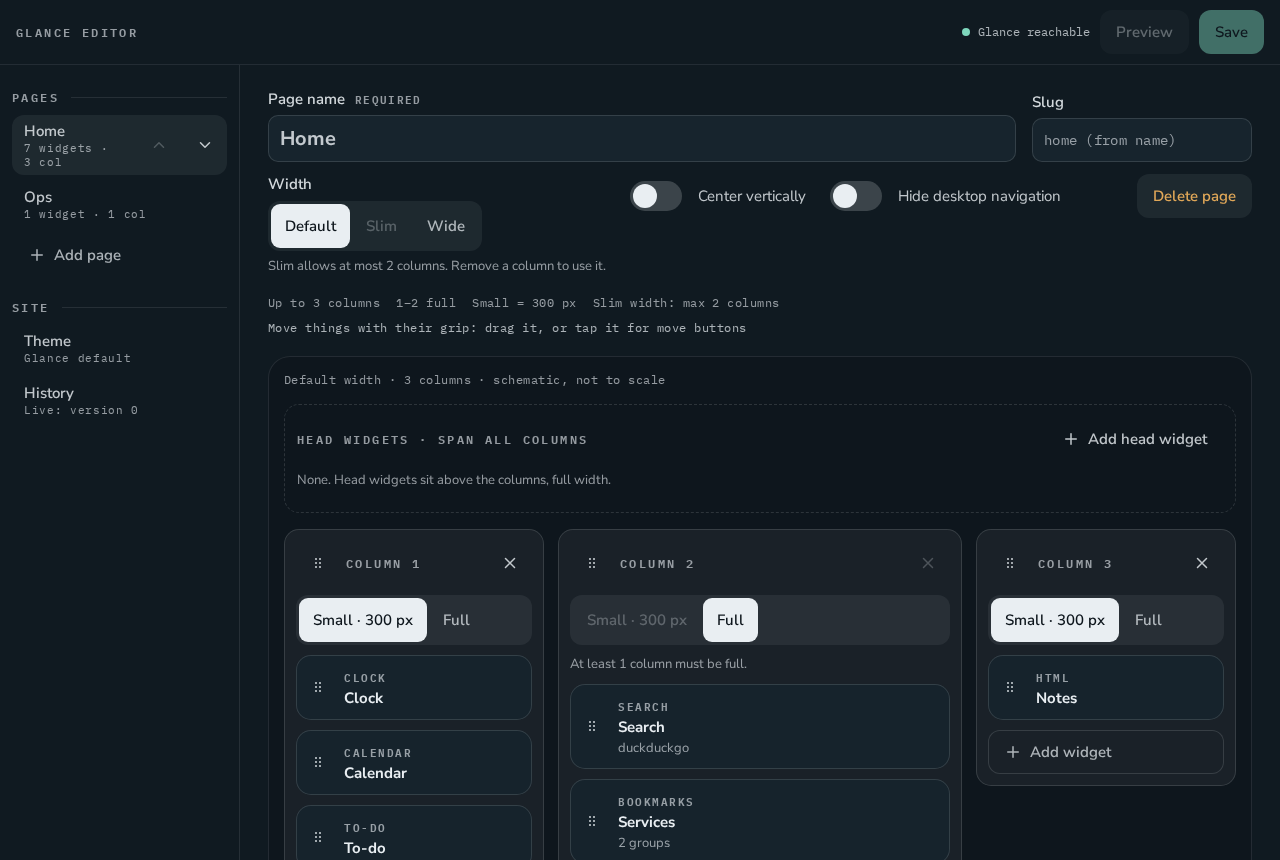Select the Default page width
Image resolution: width=1280 pixels, height=860 pixels.
(310, 226)
